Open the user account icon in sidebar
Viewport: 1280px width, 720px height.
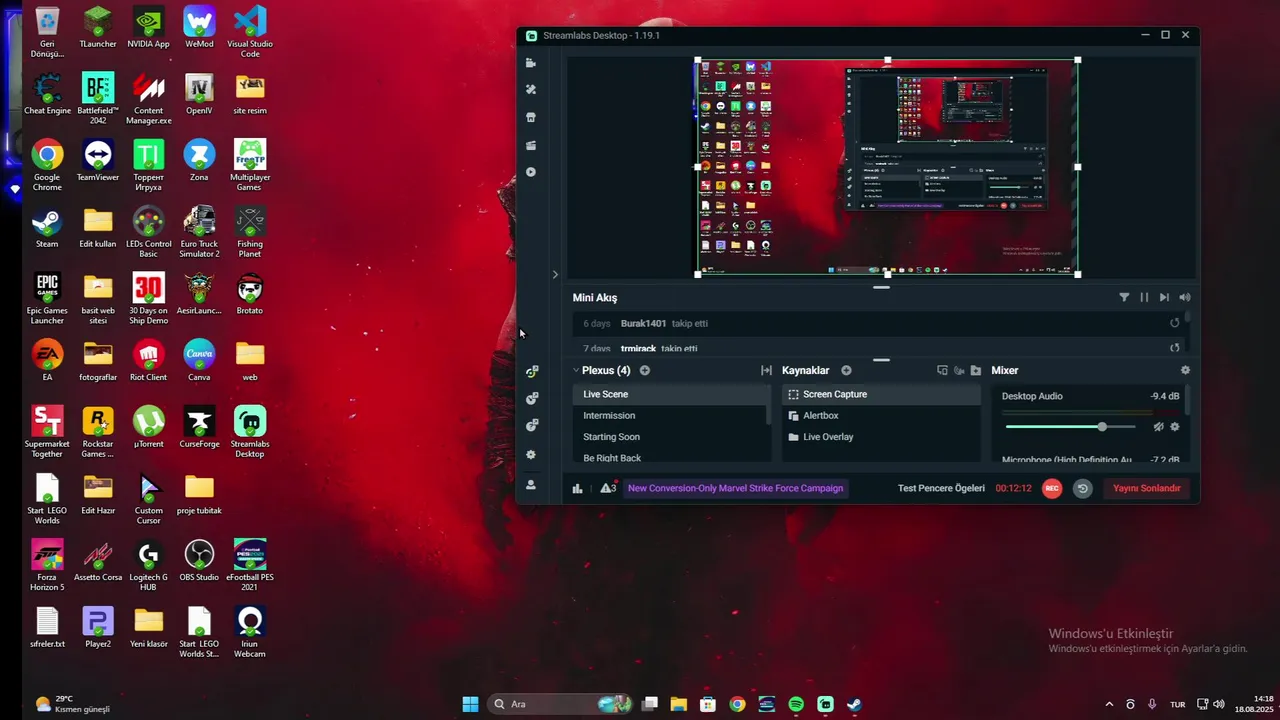point(531,485)
